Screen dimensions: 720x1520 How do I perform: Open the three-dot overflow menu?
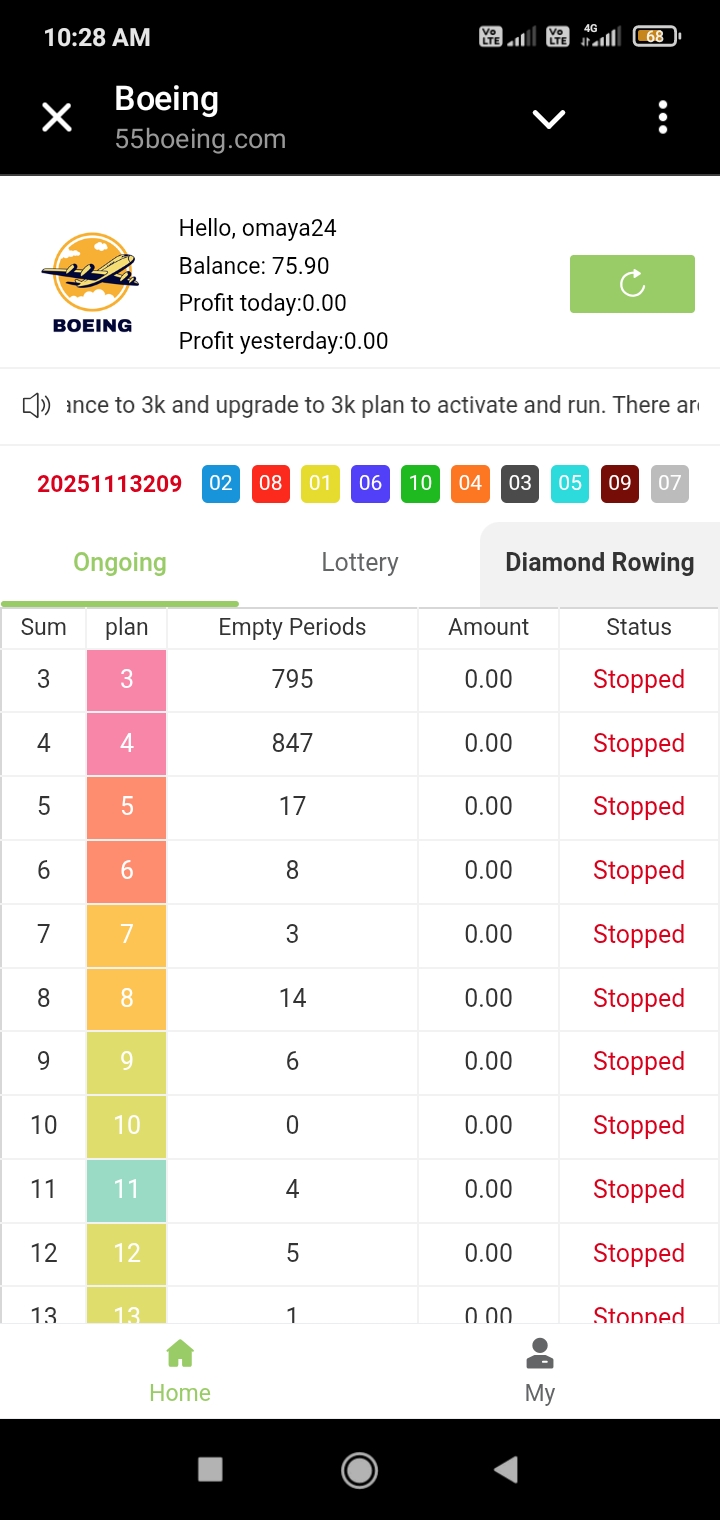662,118
